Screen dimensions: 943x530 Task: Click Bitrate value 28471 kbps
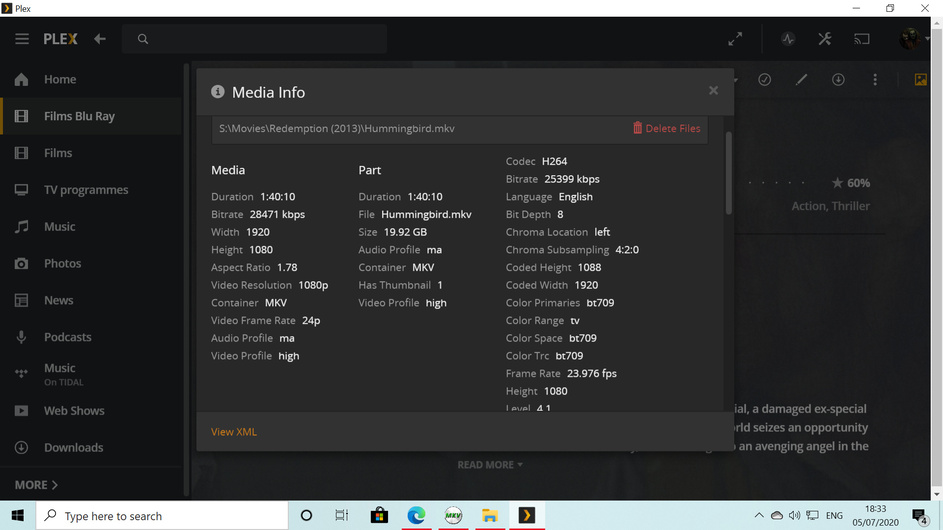[277, 214]
